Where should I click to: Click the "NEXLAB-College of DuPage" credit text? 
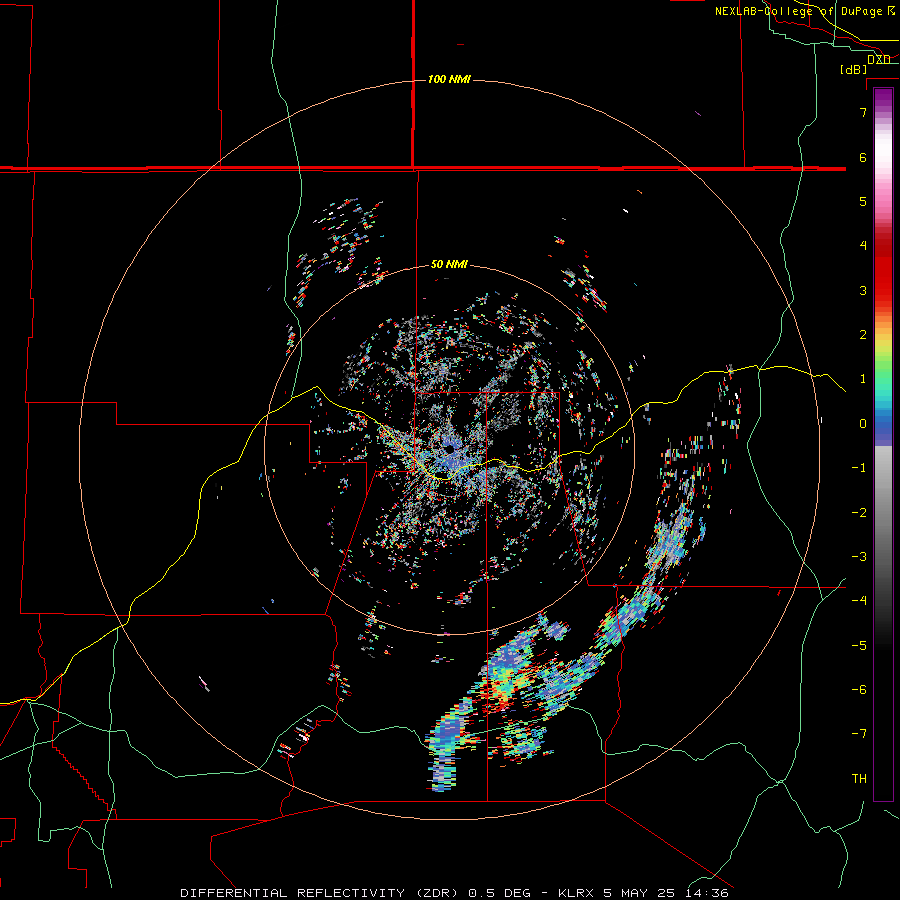[x=798, y=11]
